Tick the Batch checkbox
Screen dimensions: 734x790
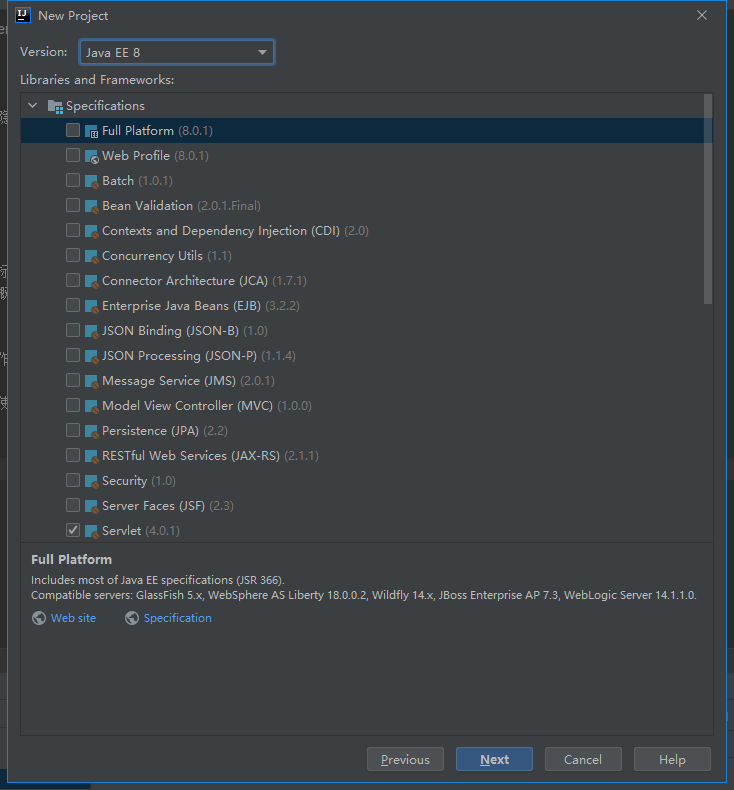click(x=73, y=180)
